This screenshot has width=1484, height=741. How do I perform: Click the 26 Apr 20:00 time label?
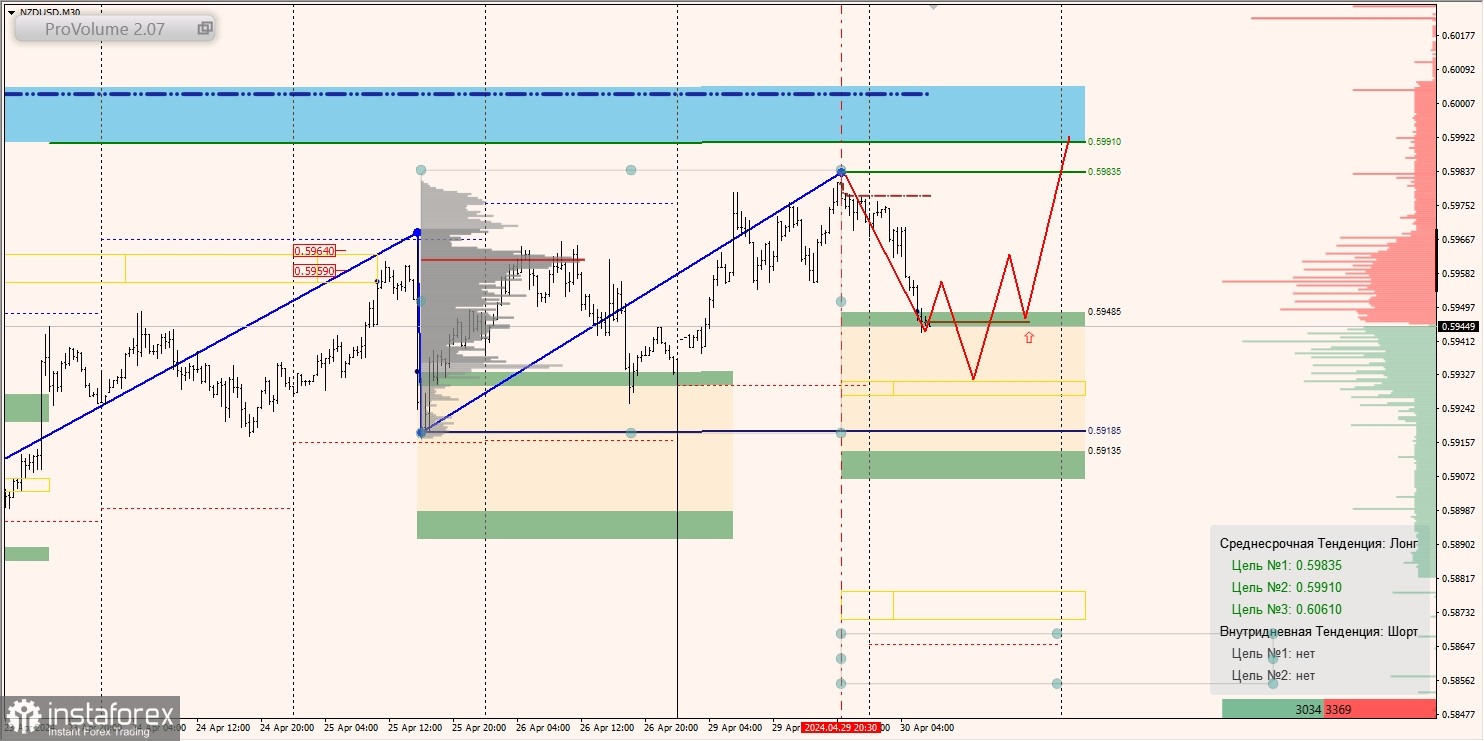click(x=671, y=728)
